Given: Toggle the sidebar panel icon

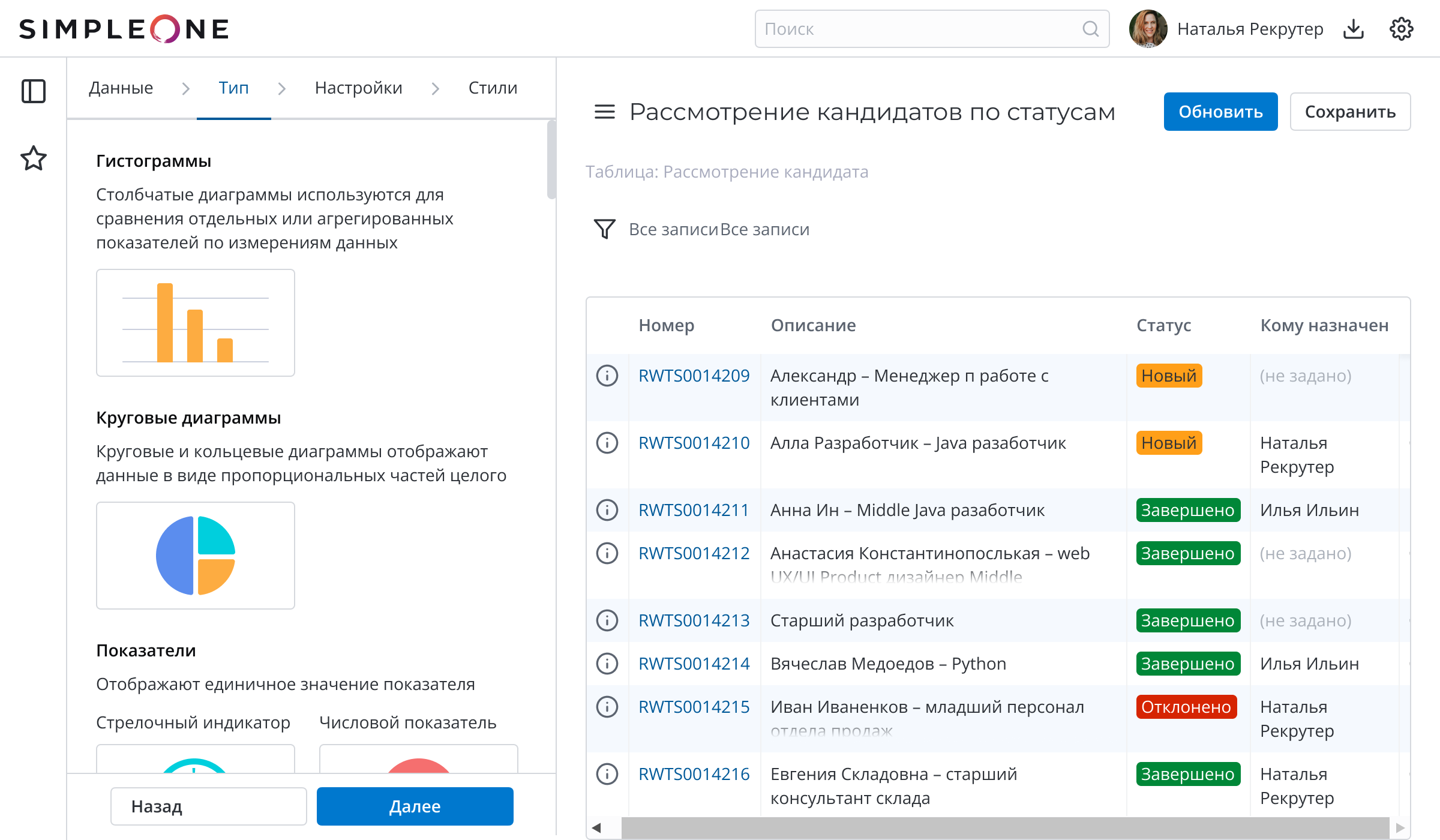Looking at the screenshot, I should pyautogui.click(x=34, y=91).
